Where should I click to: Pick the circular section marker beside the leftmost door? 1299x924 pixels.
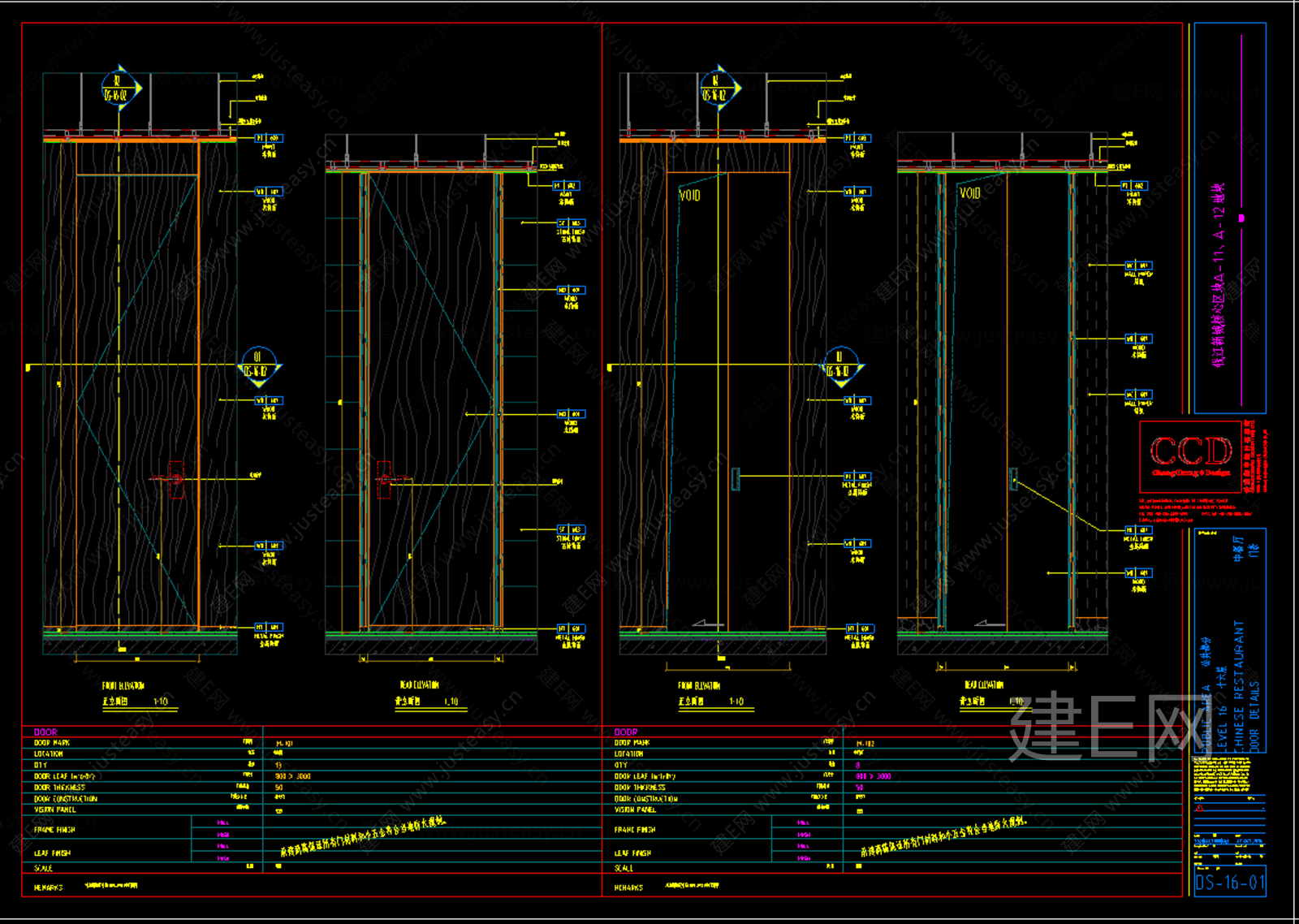260,367
